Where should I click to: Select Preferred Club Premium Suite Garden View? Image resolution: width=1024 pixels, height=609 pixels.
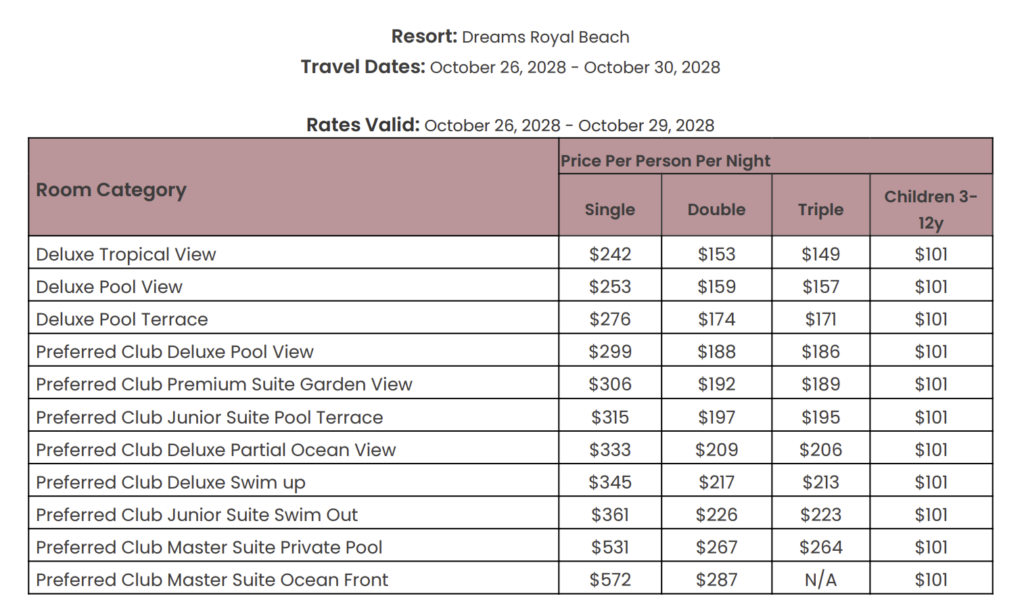click(x=224, y=384)
